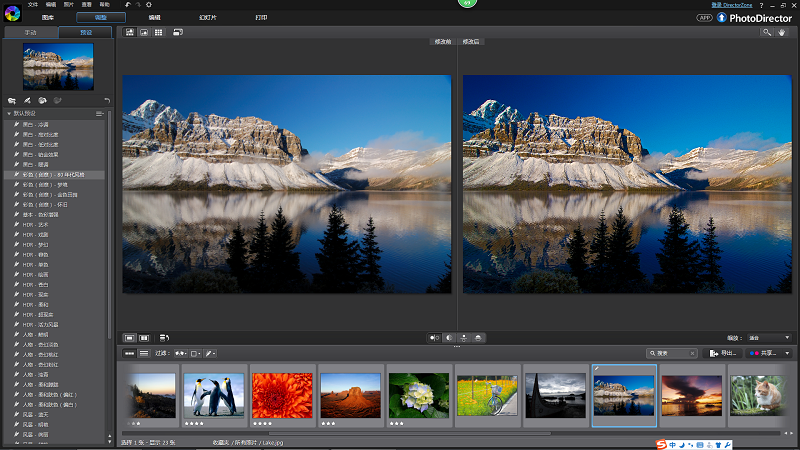Select the penguins photo thumbnail

point(214,395)
